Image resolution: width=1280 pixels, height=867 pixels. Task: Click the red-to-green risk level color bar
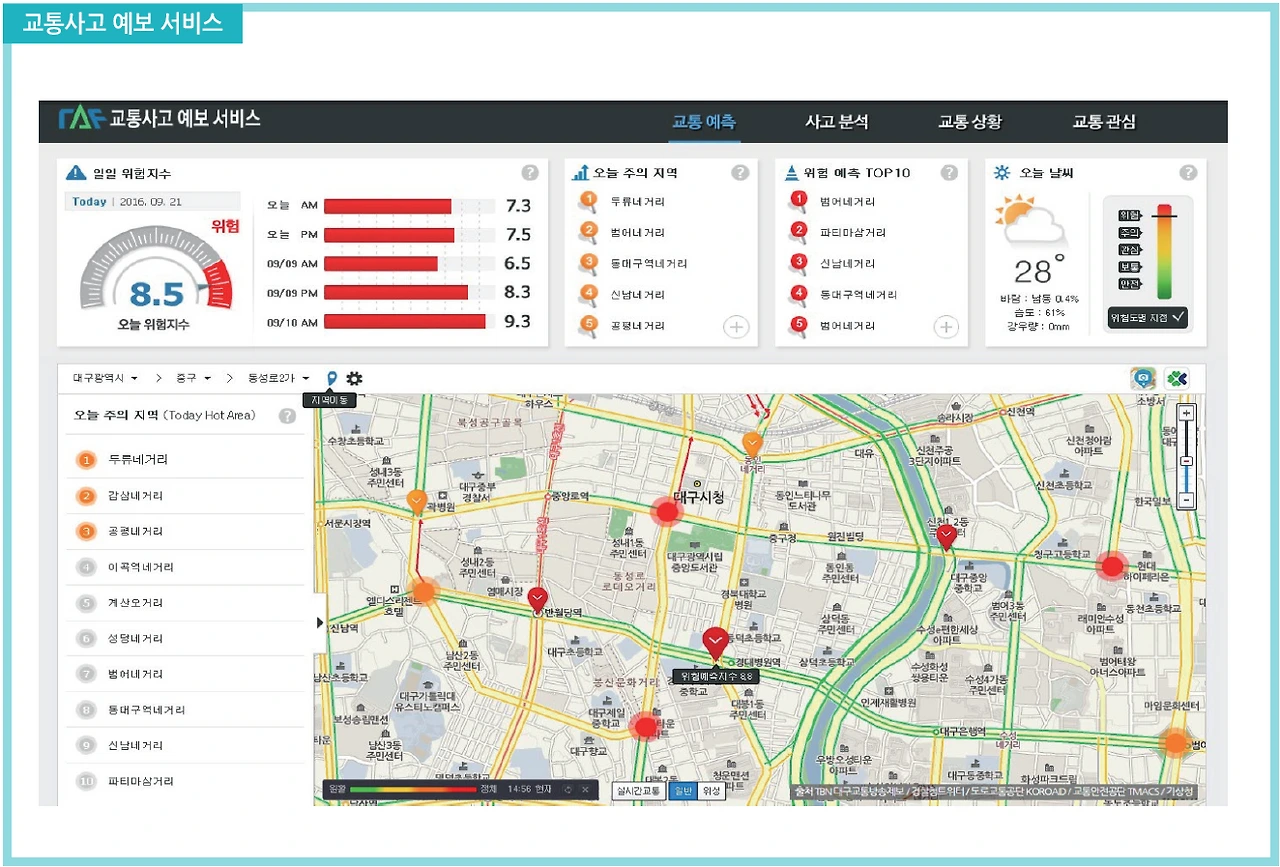click(1163, 253)
